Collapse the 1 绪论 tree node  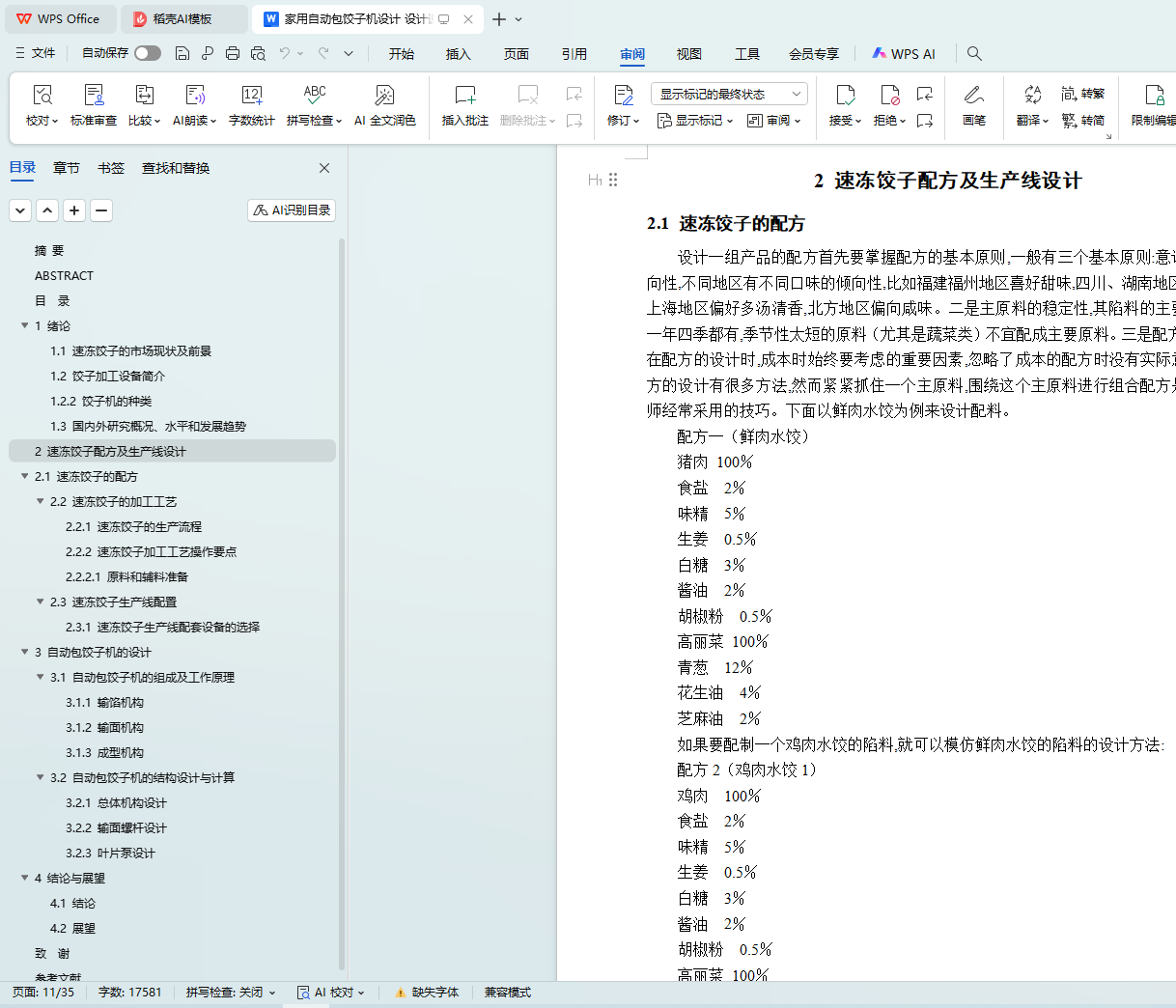click(x=25, y=326)
